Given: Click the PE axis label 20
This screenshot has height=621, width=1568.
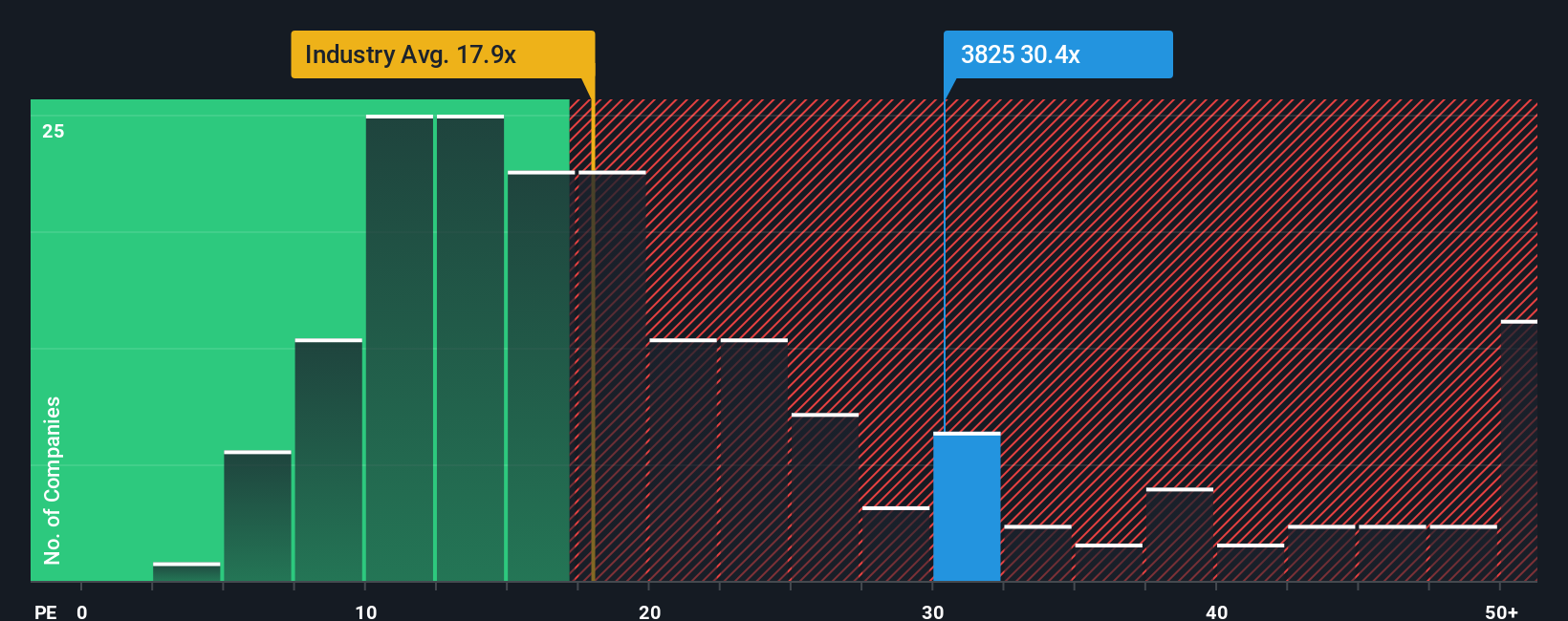Looking at the screenshot, I should click(650, 611).
